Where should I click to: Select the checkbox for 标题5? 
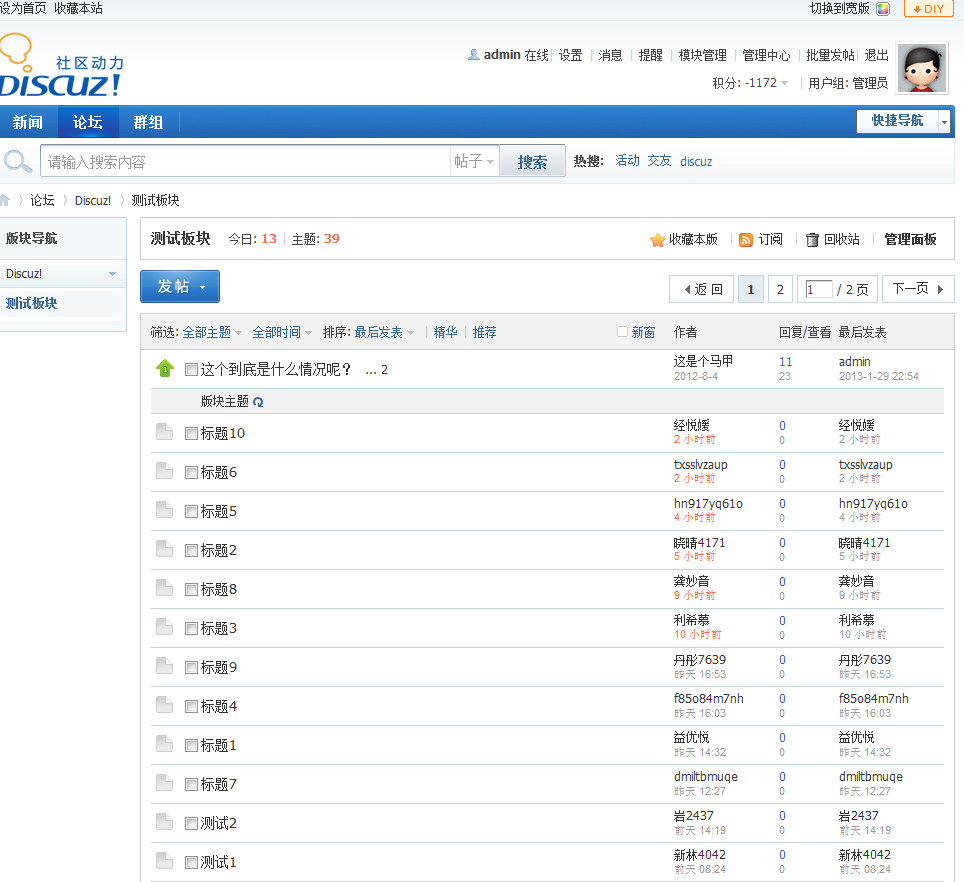click(x=191, y=512)
